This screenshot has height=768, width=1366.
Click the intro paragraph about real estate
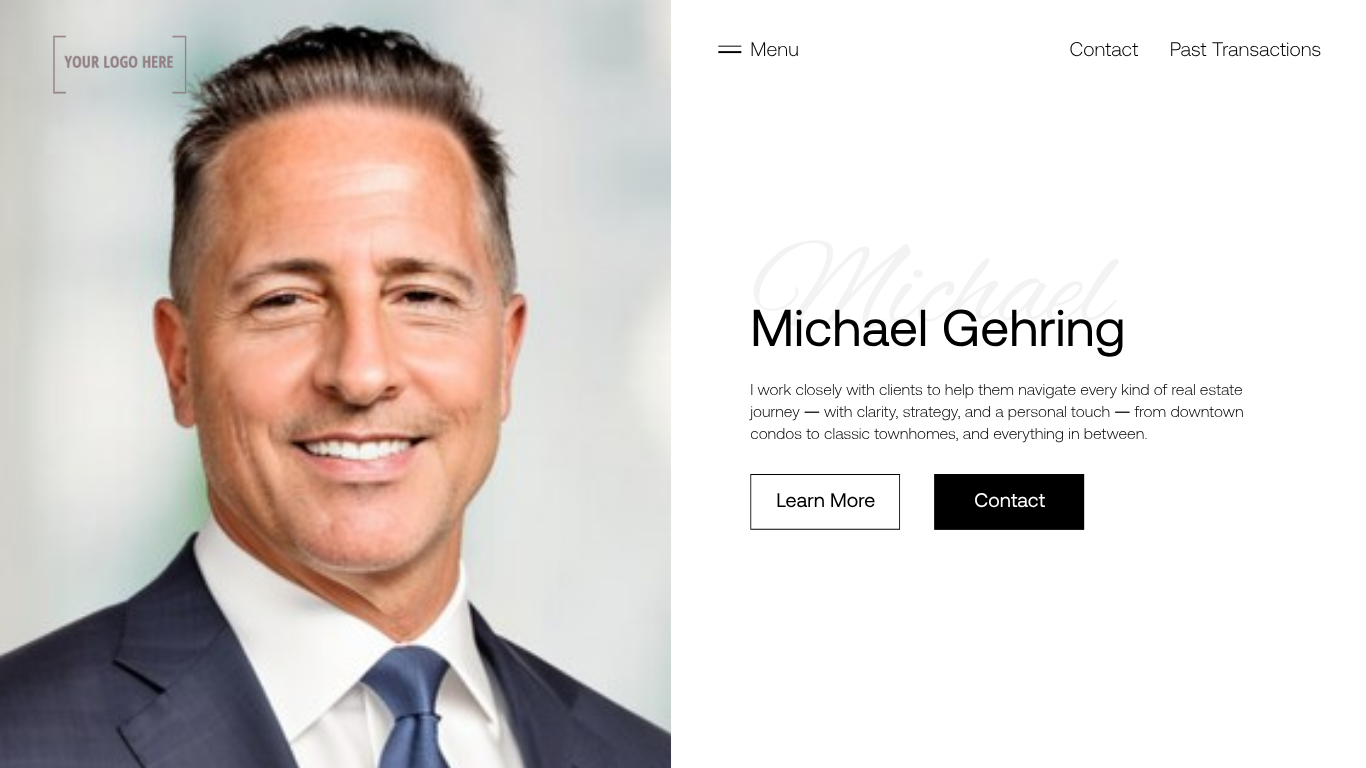coord(997,412)
